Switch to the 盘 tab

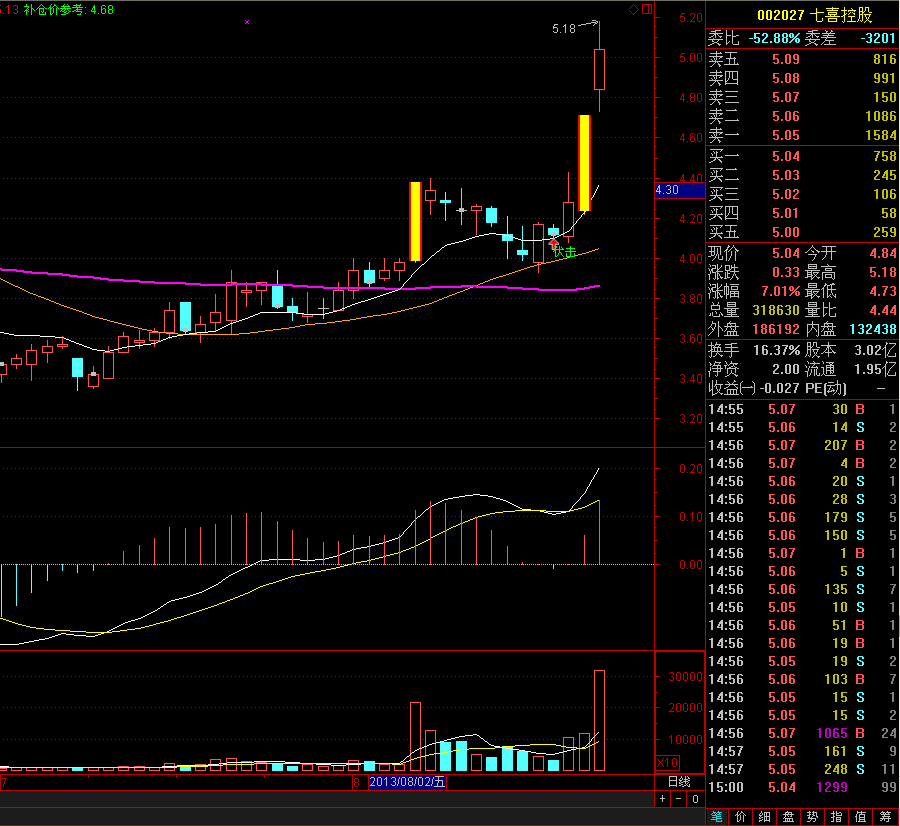pos(789,816)
